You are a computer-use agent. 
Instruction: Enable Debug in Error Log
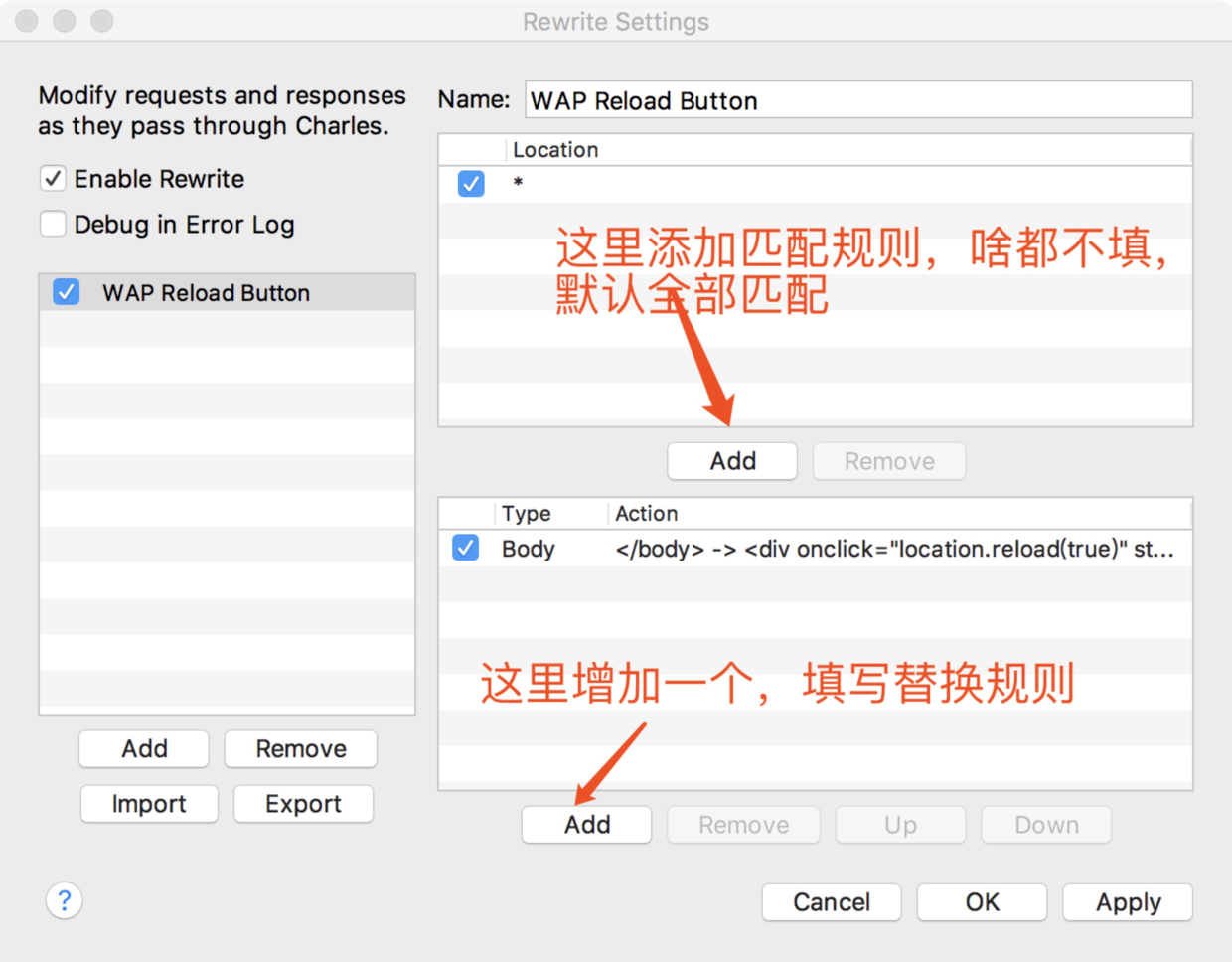point(53,224)
